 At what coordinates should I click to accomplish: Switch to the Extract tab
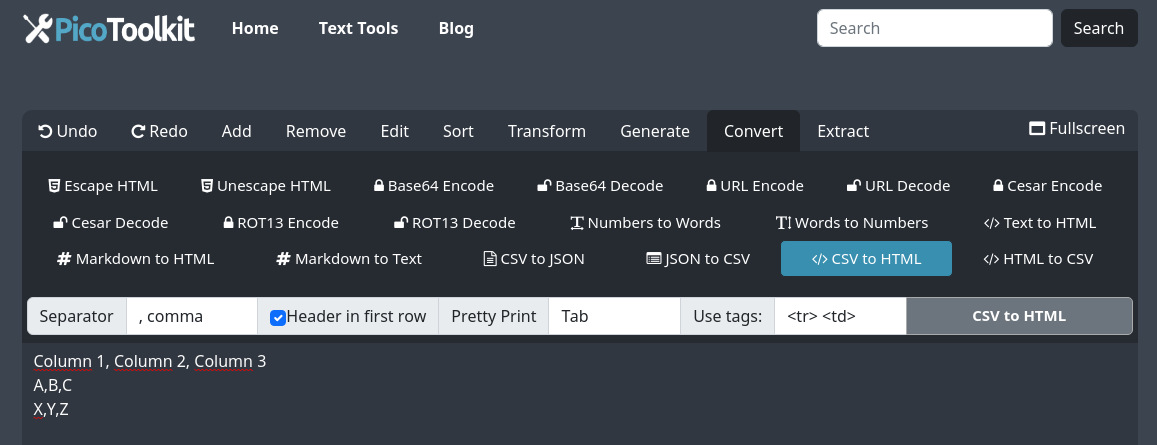[x=843, y=131]
